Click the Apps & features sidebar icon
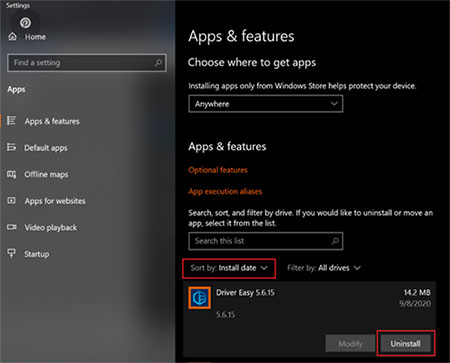This screenshot has width=450, height=363. (12, 121)
